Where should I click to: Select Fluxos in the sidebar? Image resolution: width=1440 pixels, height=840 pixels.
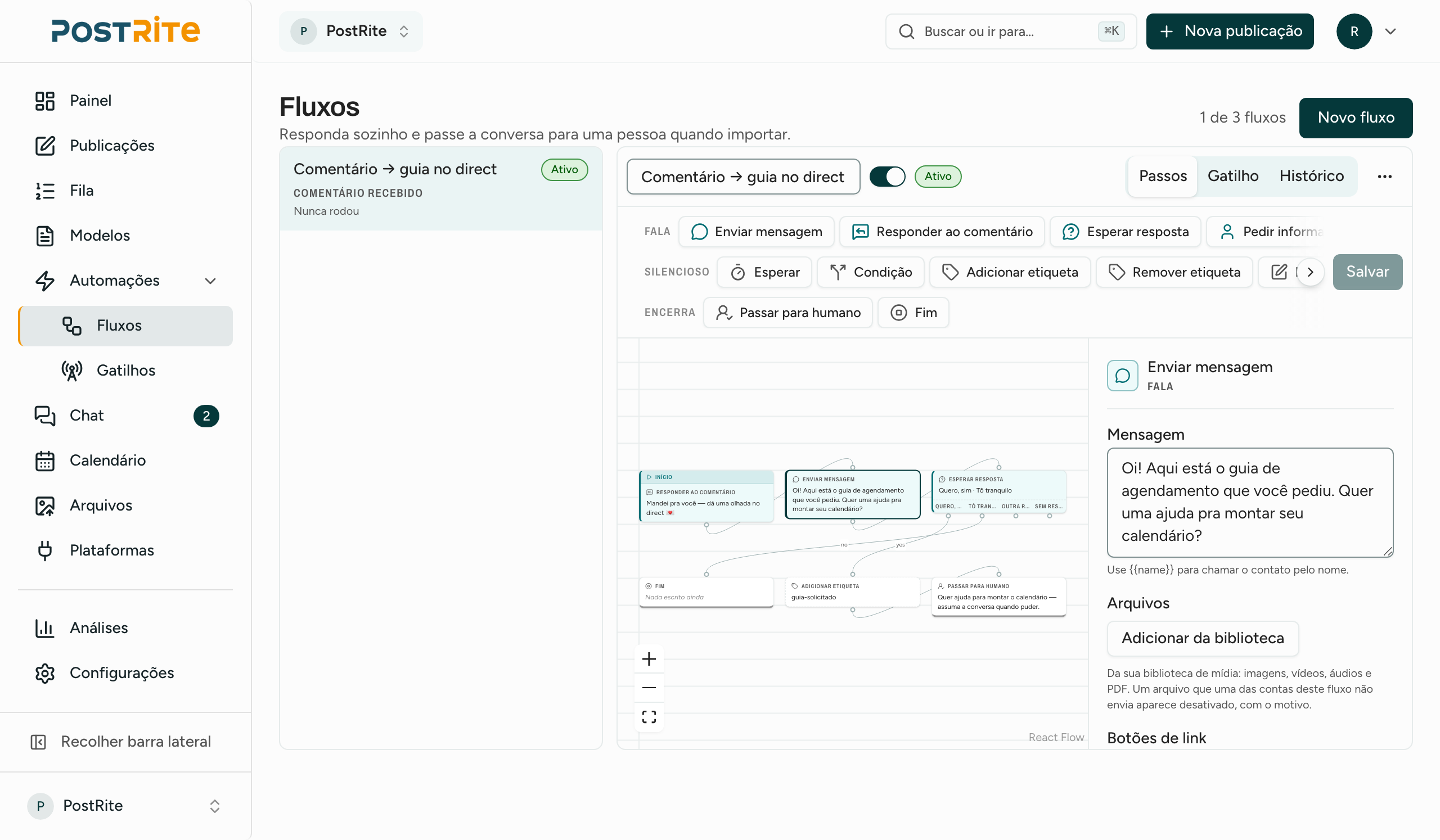pos(125,326)
